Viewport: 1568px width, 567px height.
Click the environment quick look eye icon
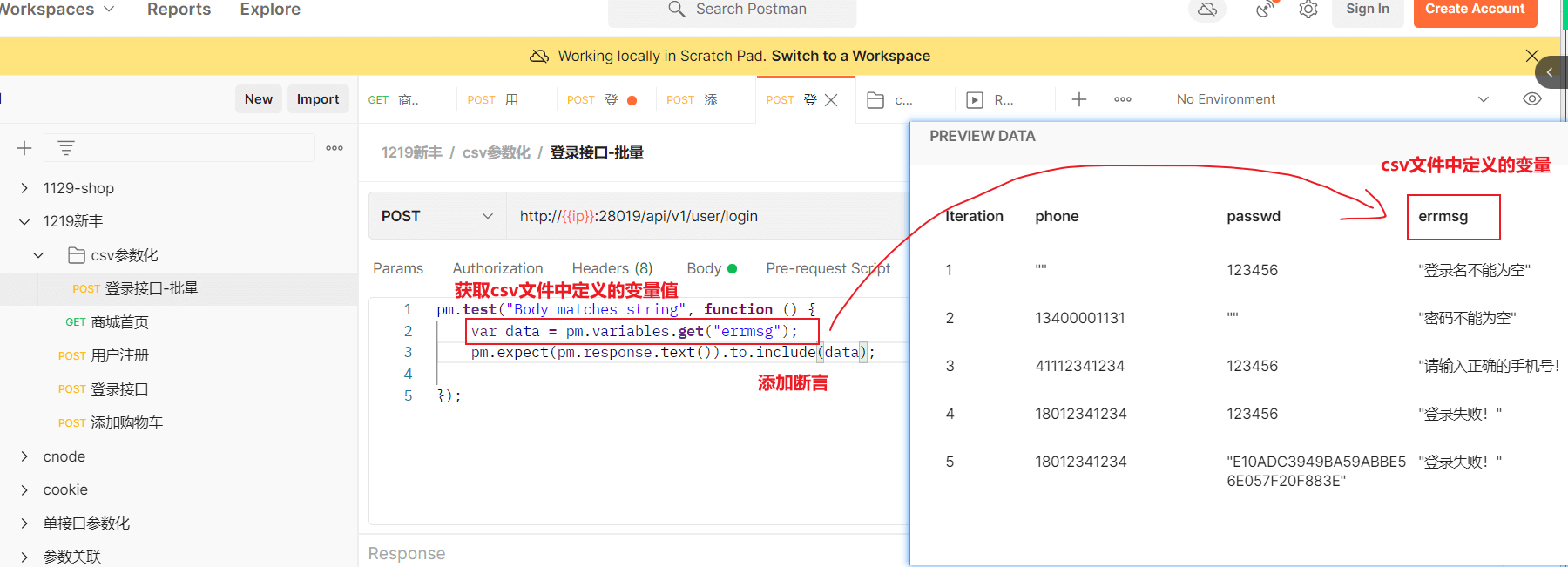pyautogui.click(x=1532, y=98)
